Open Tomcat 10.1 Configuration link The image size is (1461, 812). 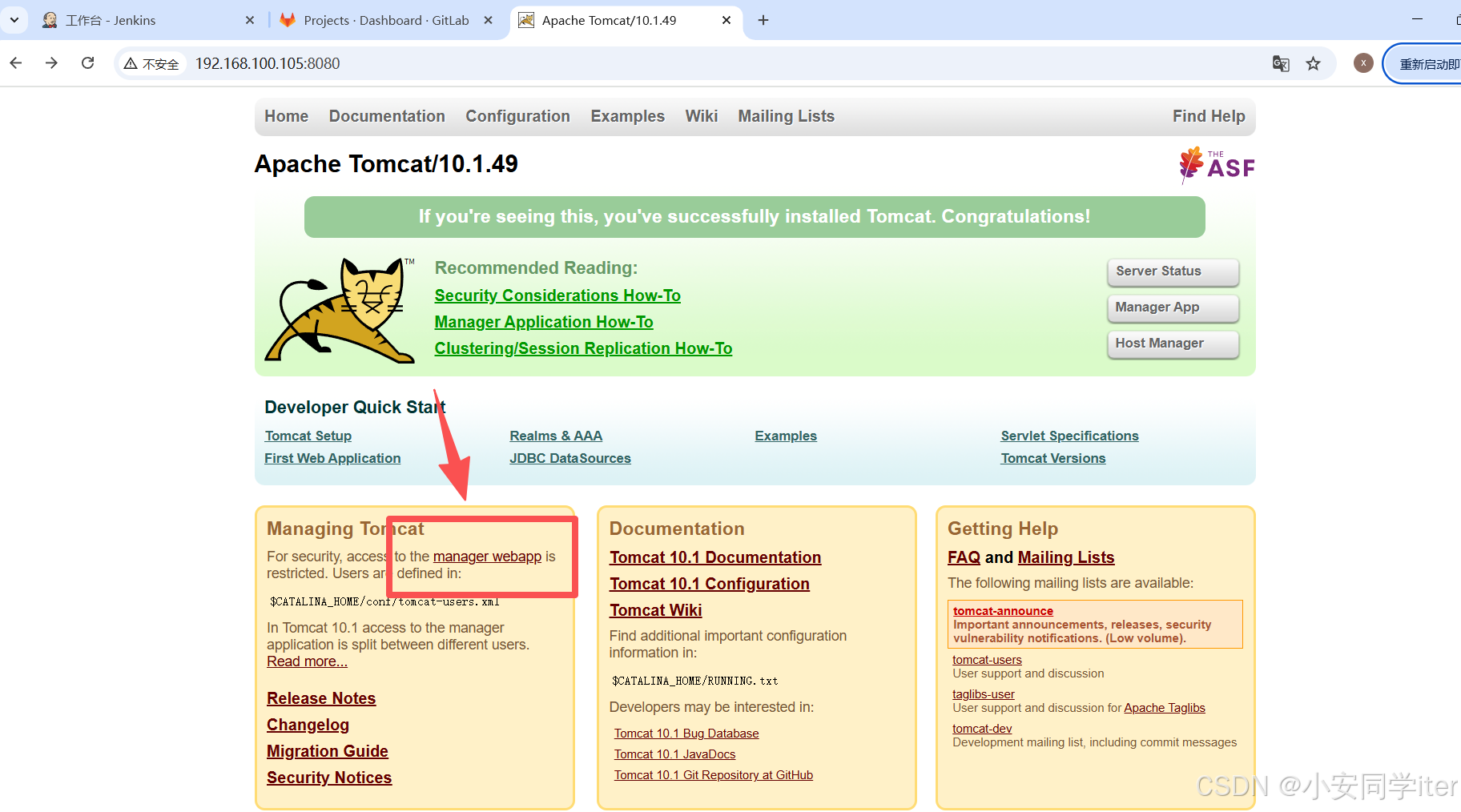click(x=710, y=584)
